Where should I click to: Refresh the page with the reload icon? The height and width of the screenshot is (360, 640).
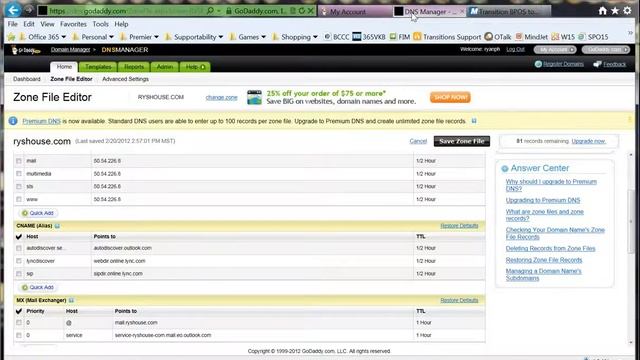click(x=301, y=11)
